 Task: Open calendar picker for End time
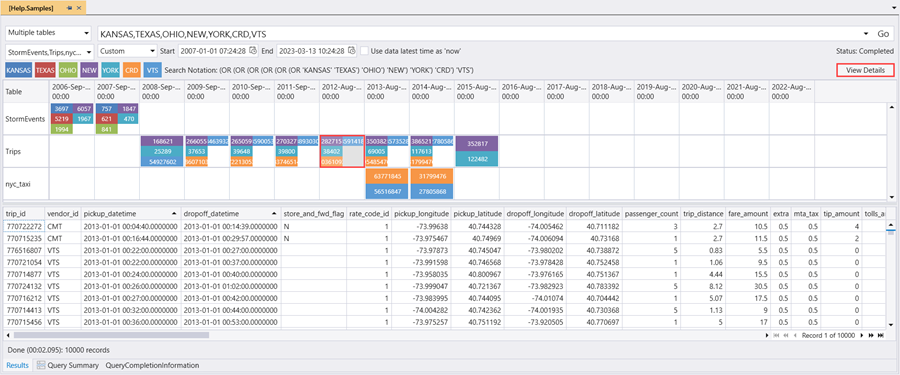pos(351,51)
